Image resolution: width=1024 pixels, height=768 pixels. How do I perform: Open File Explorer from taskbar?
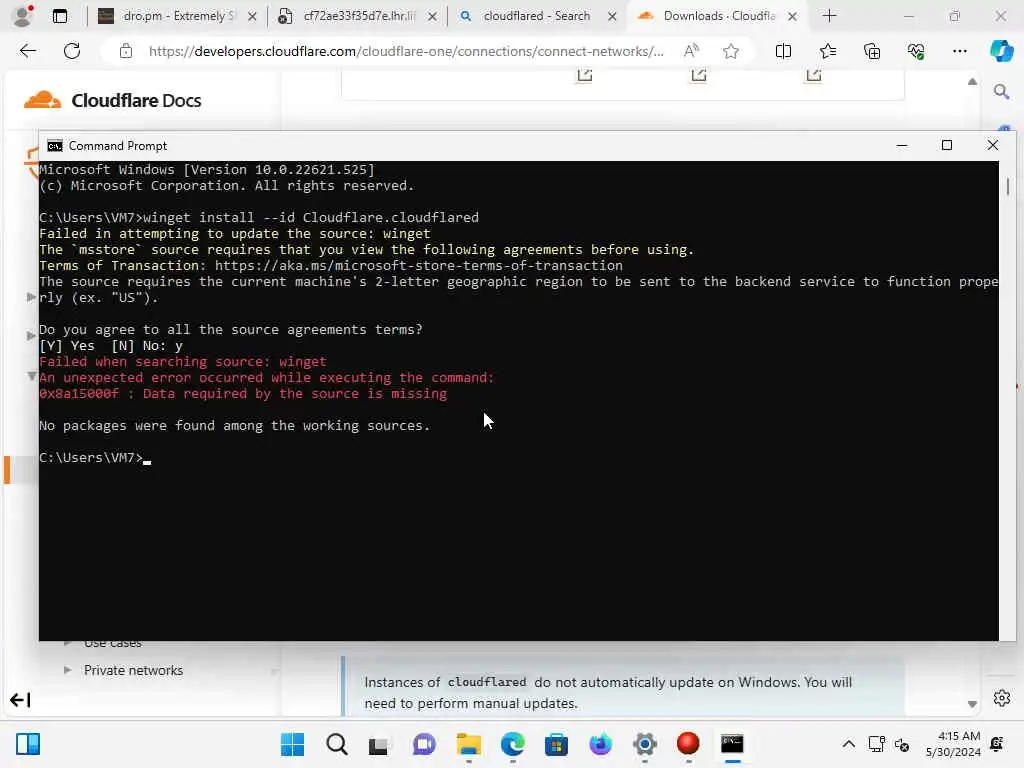click(x=468, y=744)
